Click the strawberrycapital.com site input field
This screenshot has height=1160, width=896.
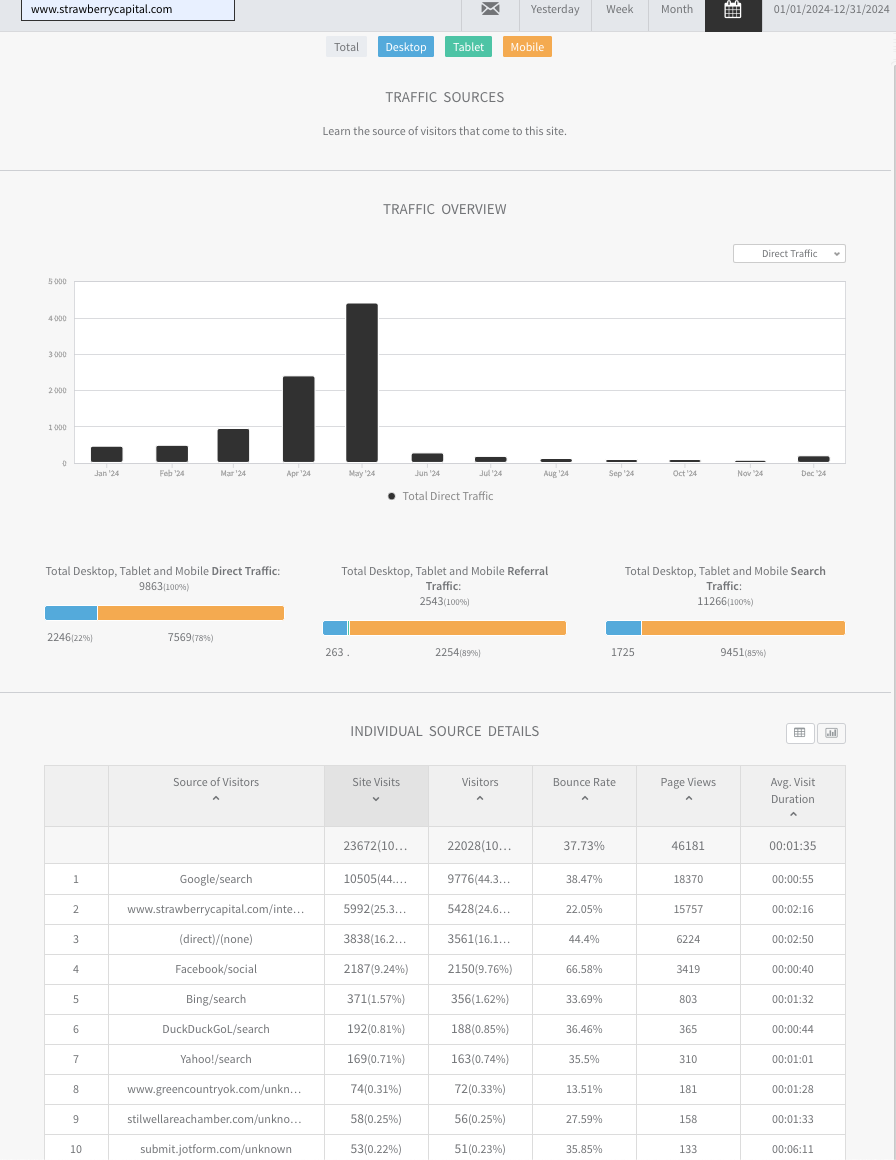click(128, 10)
